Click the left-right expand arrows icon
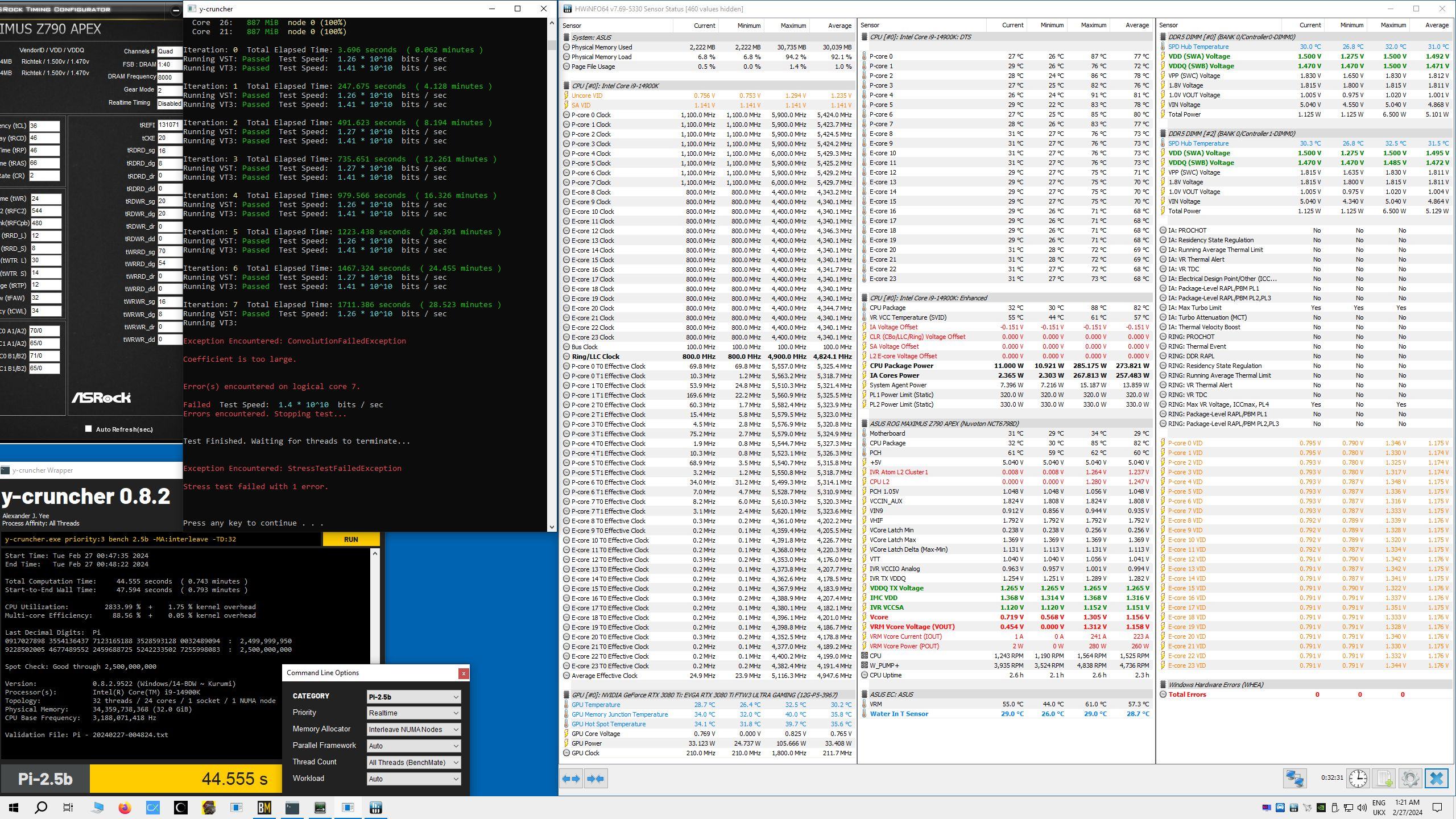The height and width of the screenshot is (819, 1456). point(571,779)
